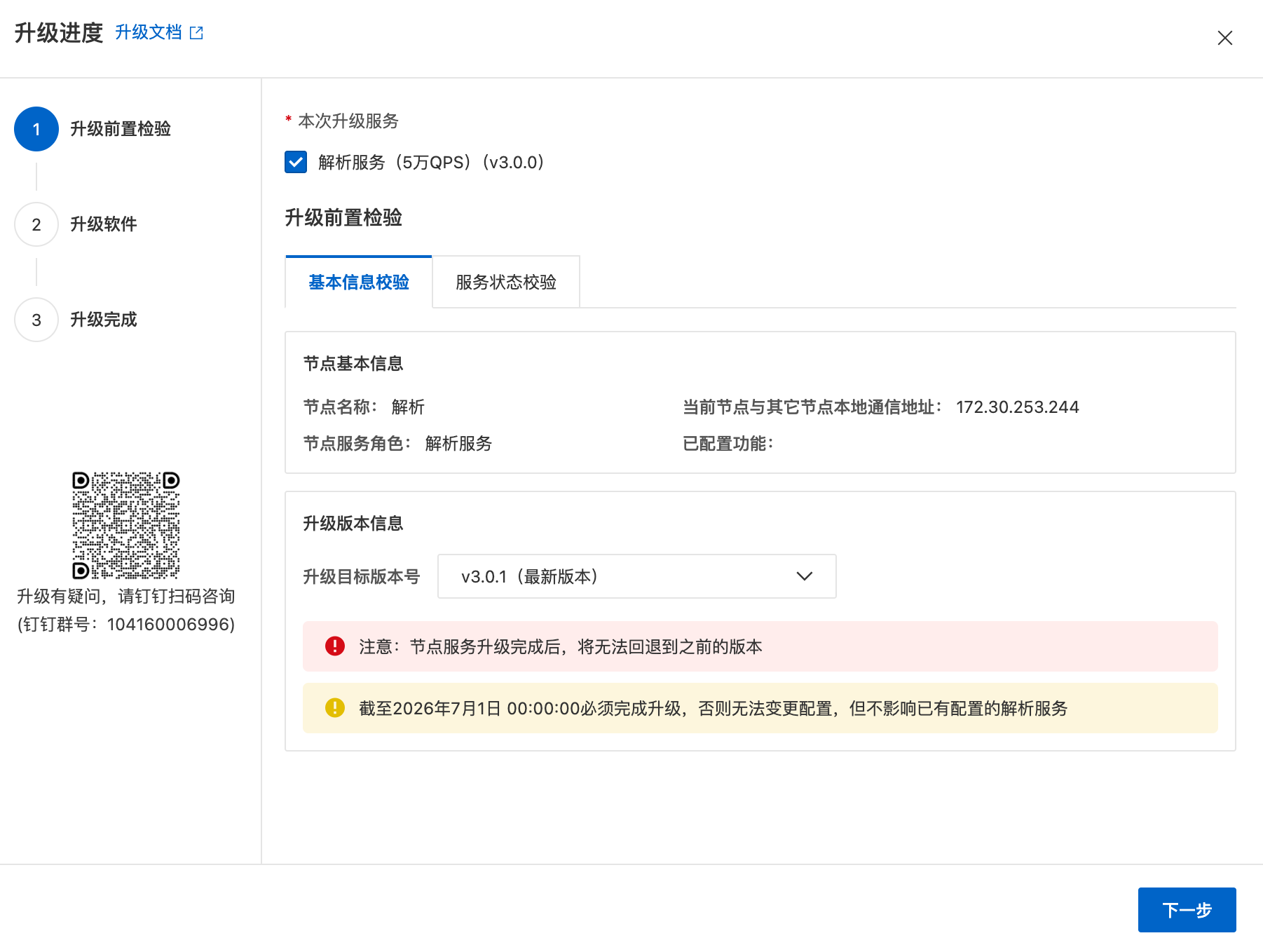Switch to 基本信息校验 tab
Screen dimensions: 1263x952
click(359, 282)
